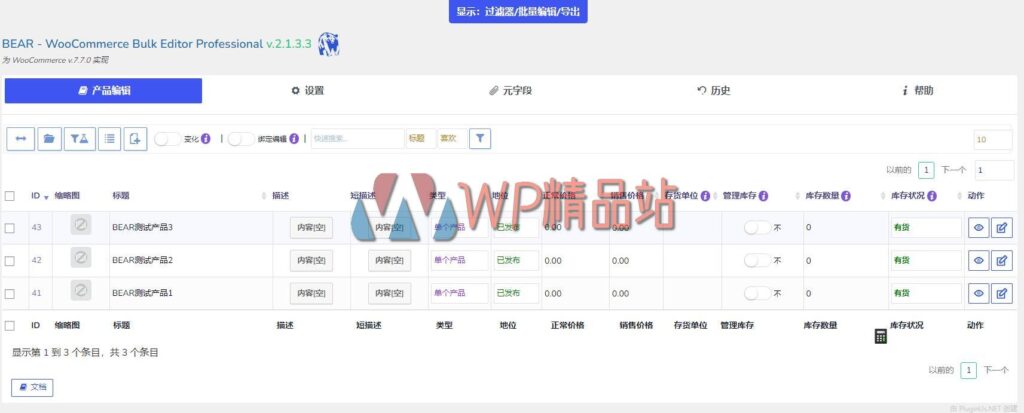
Task: Click the info icon beside 存货单位 header
Action: coord(705,196)
